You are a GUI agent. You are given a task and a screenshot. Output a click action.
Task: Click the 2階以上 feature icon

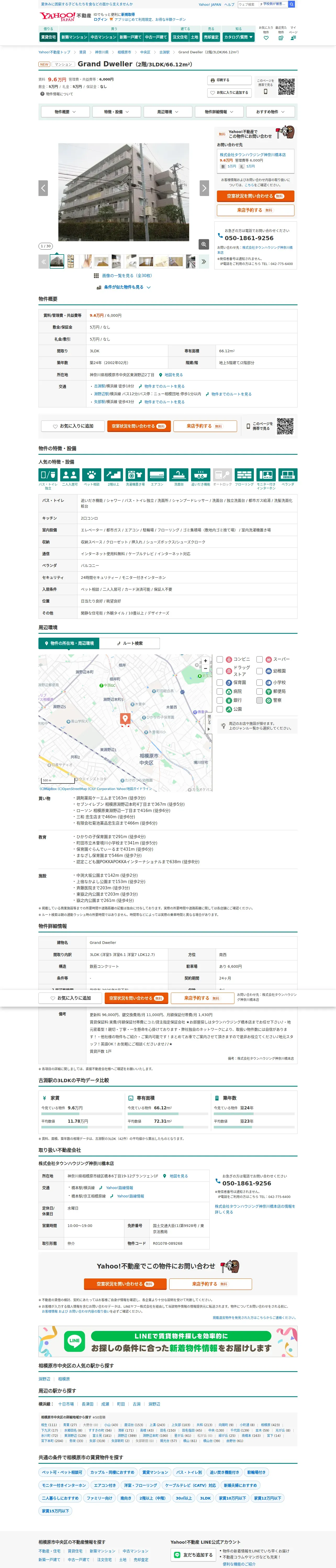point(113,475)
